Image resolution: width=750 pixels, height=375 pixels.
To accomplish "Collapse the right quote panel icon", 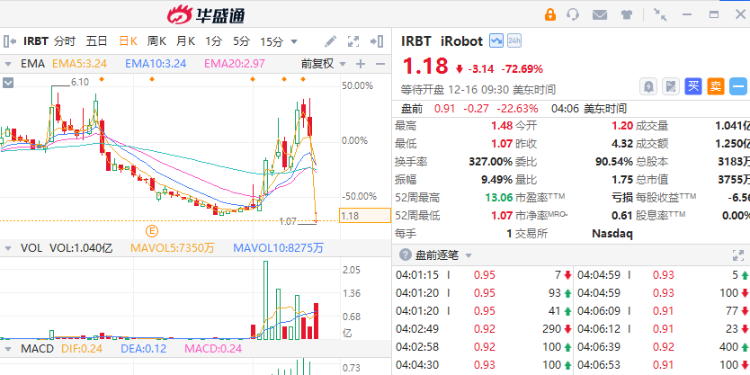I will tap(377, 42).
